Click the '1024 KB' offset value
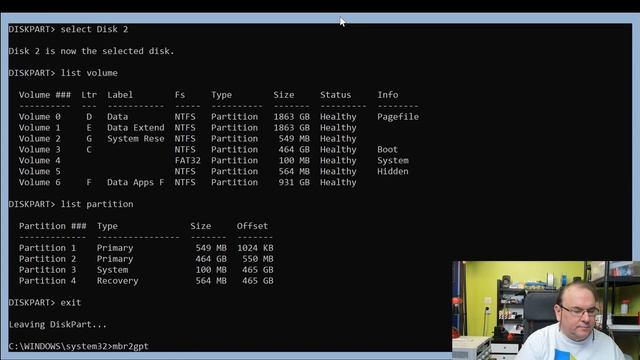Viewport: 640px width, 360px height. (x=255, y=248)
